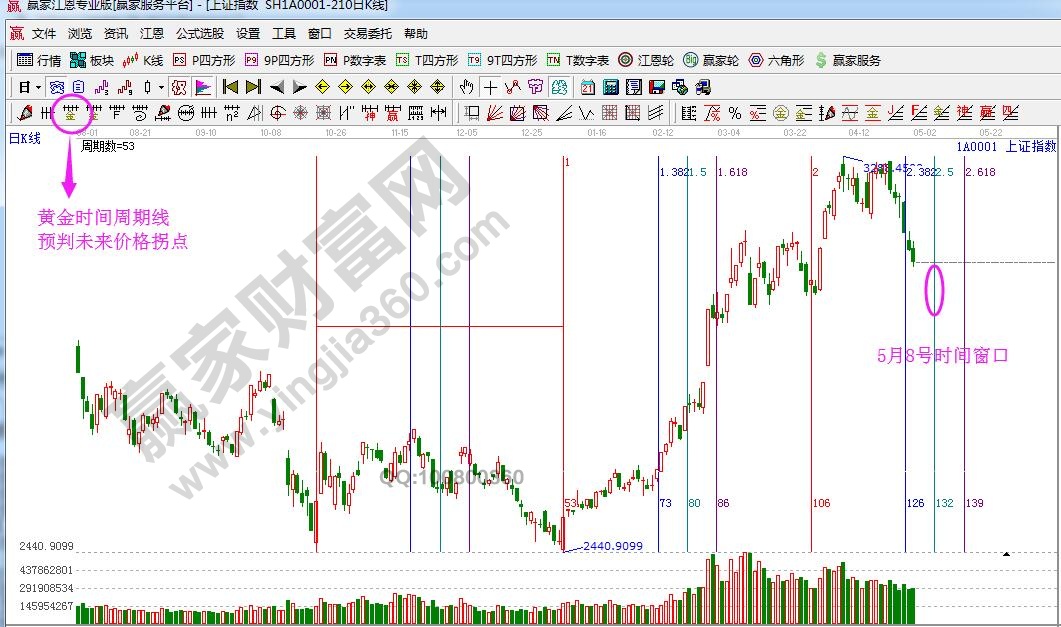
Task: Click the 赢家服务 toolbar button
Action: (848, 60)
